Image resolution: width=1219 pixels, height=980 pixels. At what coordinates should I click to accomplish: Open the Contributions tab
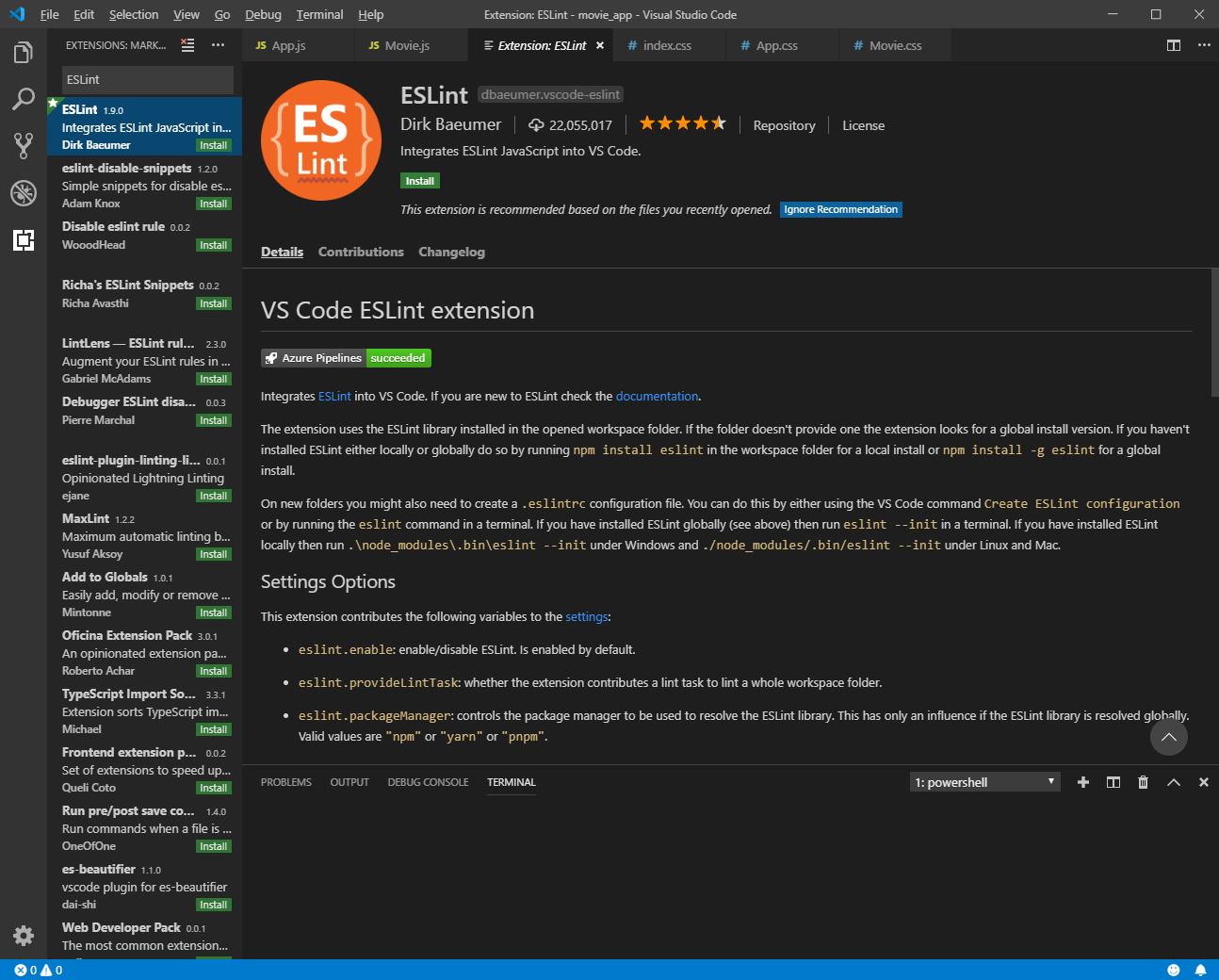point(361,252)
